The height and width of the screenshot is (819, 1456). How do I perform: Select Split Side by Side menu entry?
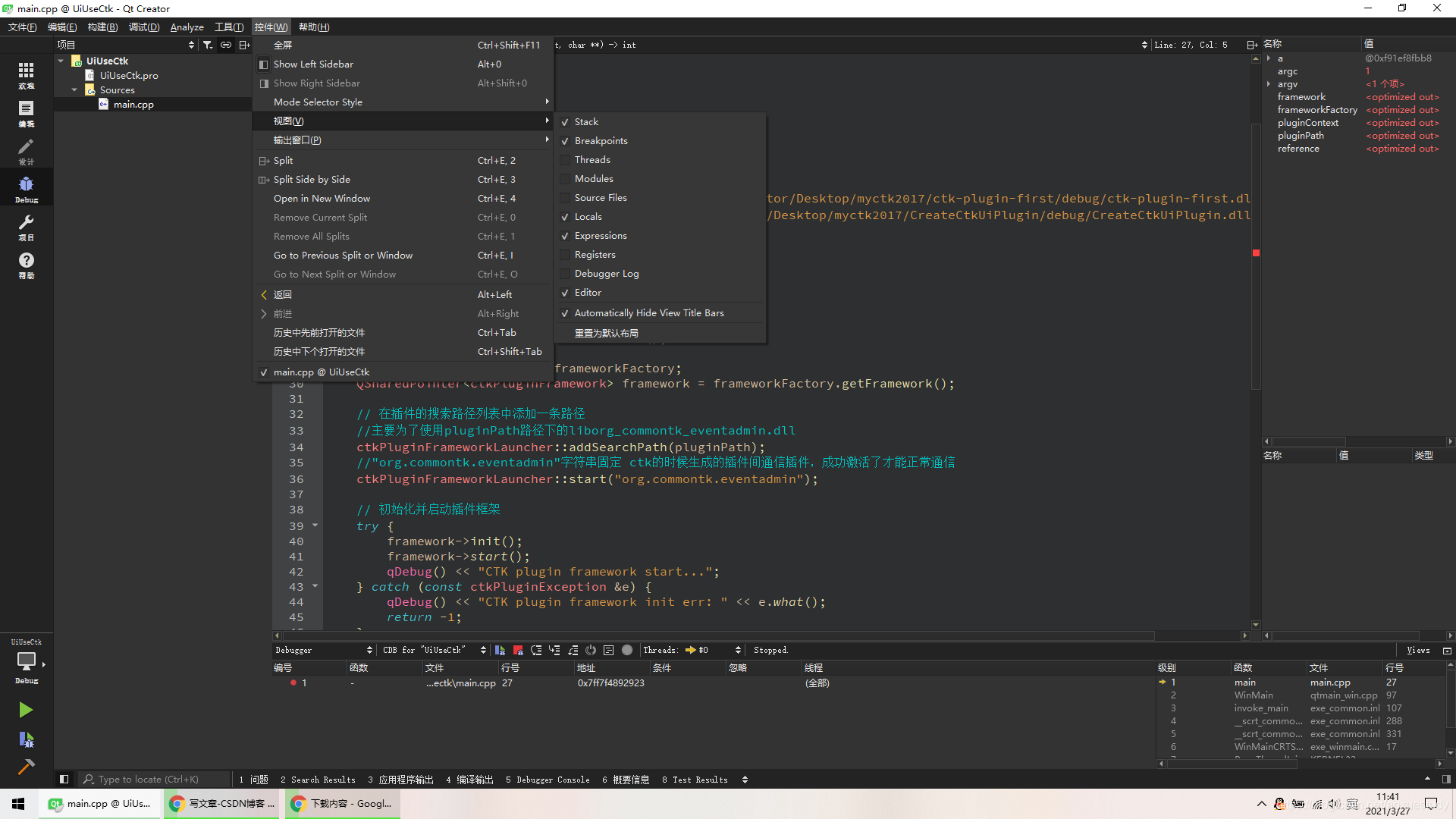312,180
